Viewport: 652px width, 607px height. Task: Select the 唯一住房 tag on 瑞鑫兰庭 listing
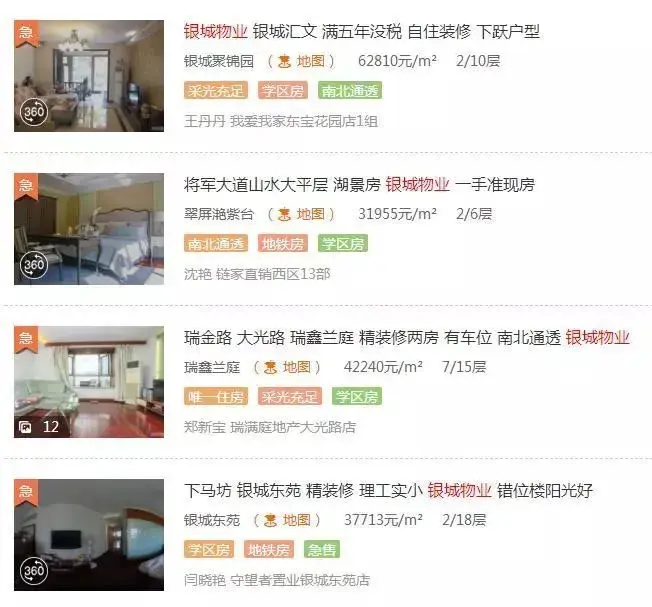tap(216, 397)
